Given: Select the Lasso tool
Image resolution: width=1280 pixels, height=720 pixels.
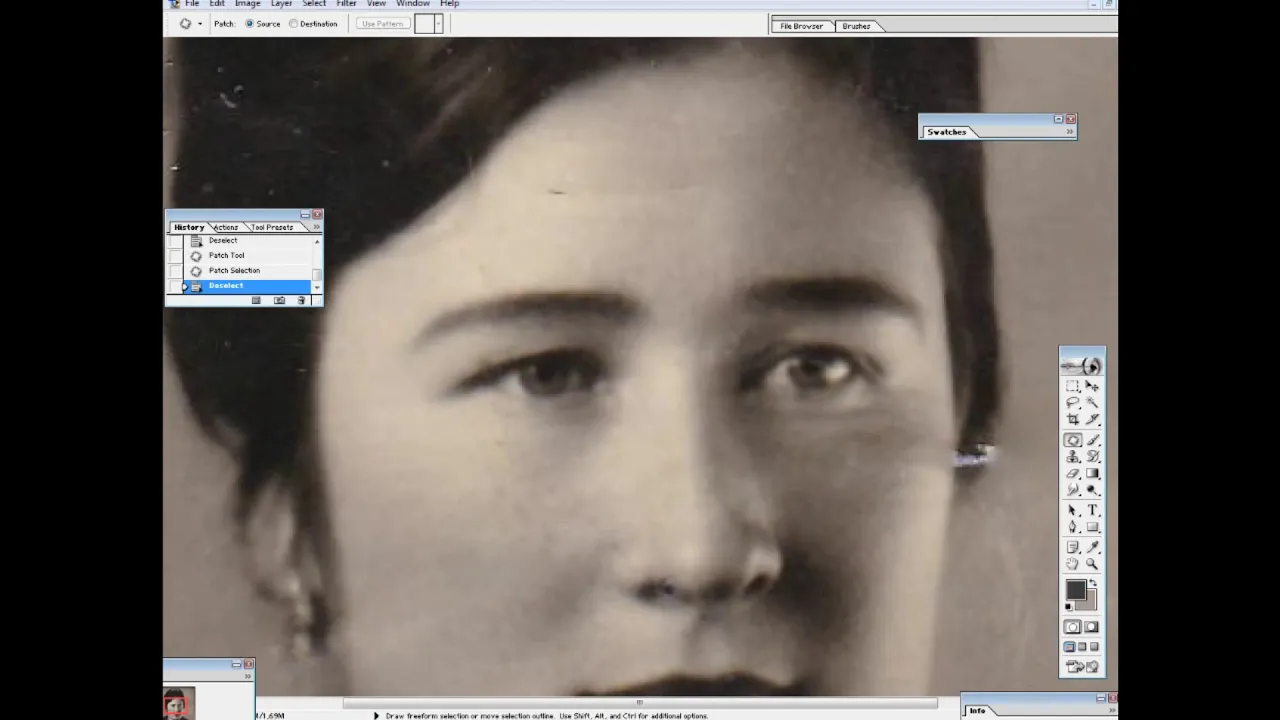Looking at the screenshot, I should point(1072,402).
